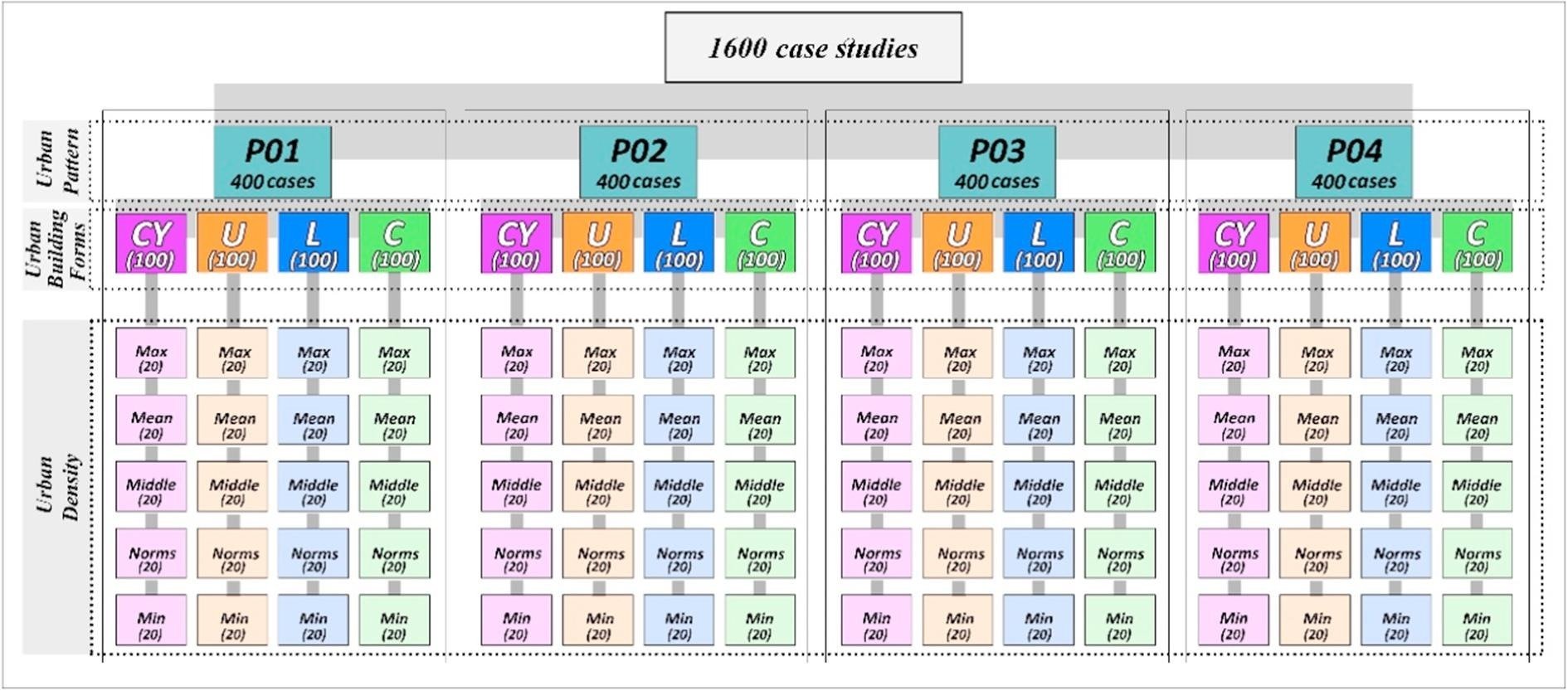1568x691 pixels.
Task: Click the green C (100) box under P03
Action: (1120, 243)
